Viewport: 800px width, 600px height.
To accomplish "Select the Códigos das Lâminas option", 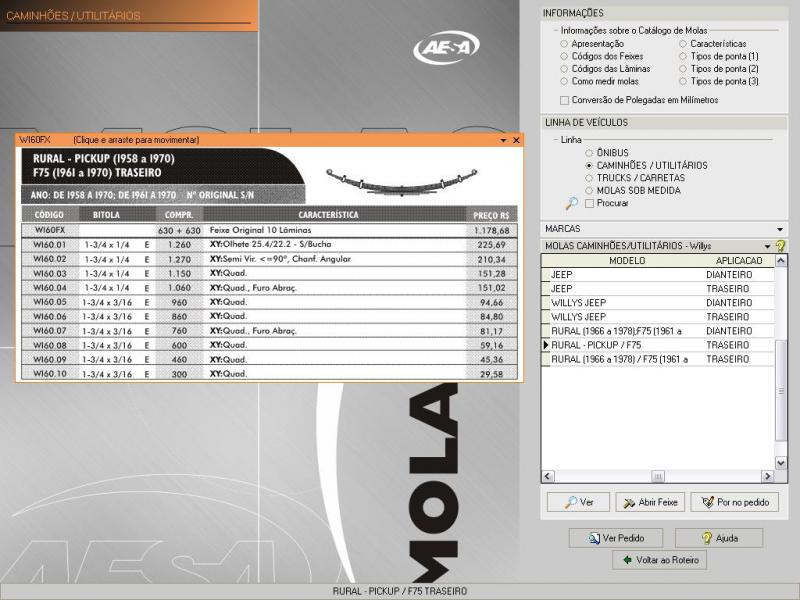I will (564, 68).
